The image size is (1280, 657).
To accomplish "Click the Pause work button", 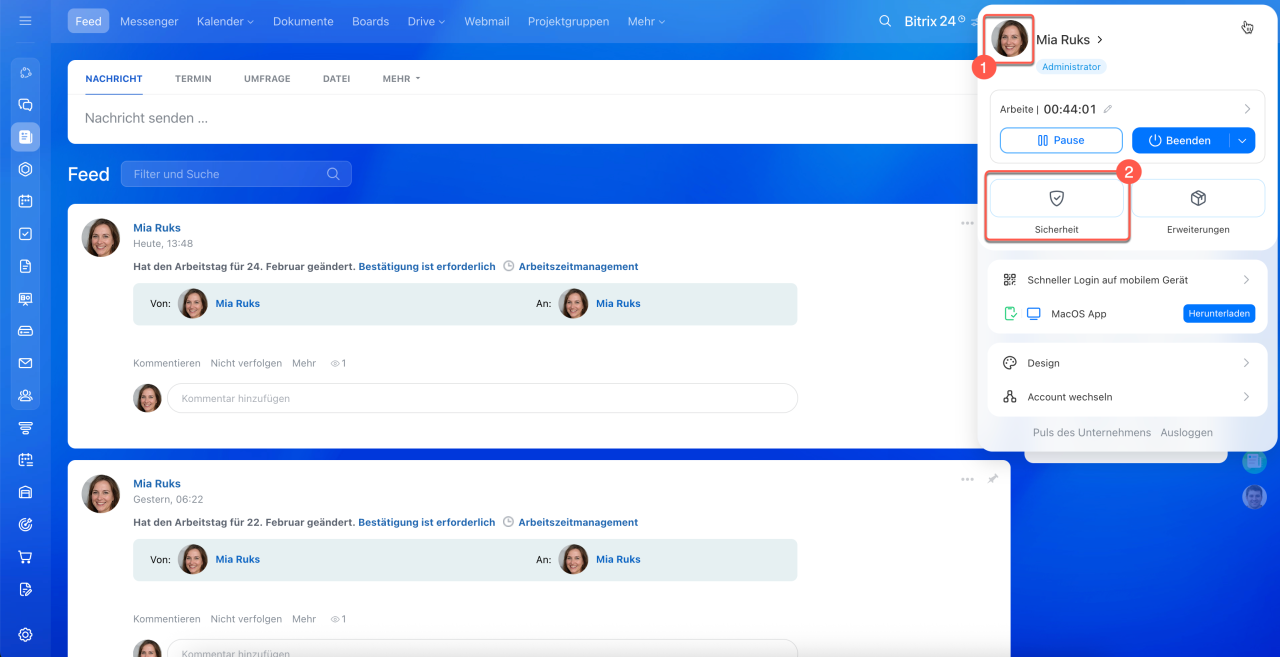I will [1061, 141].
